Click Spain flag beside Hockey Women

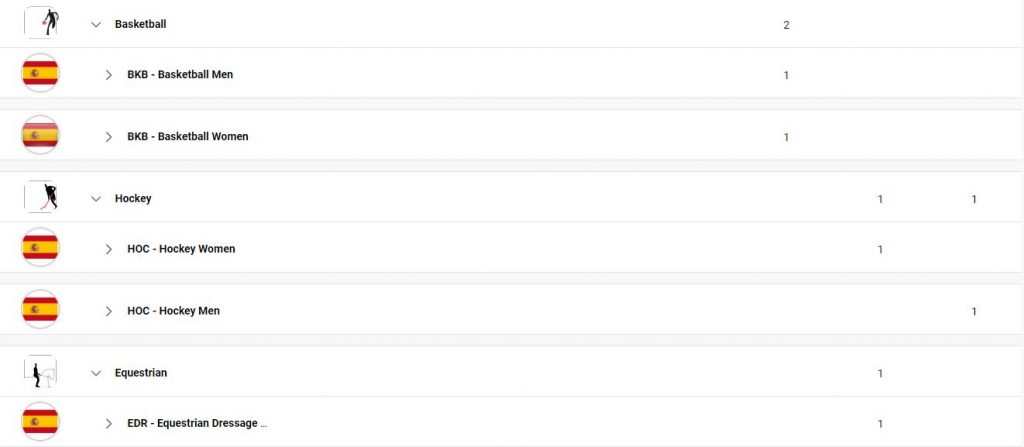coord(40,247)
